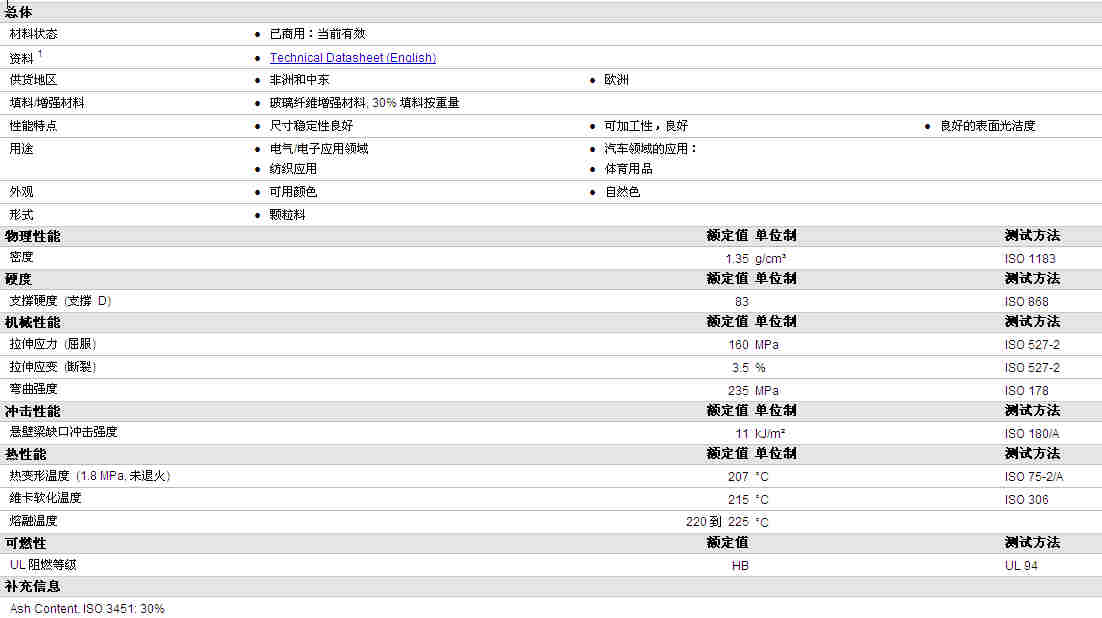Select 体育用品 usage text

click(628, 169)
